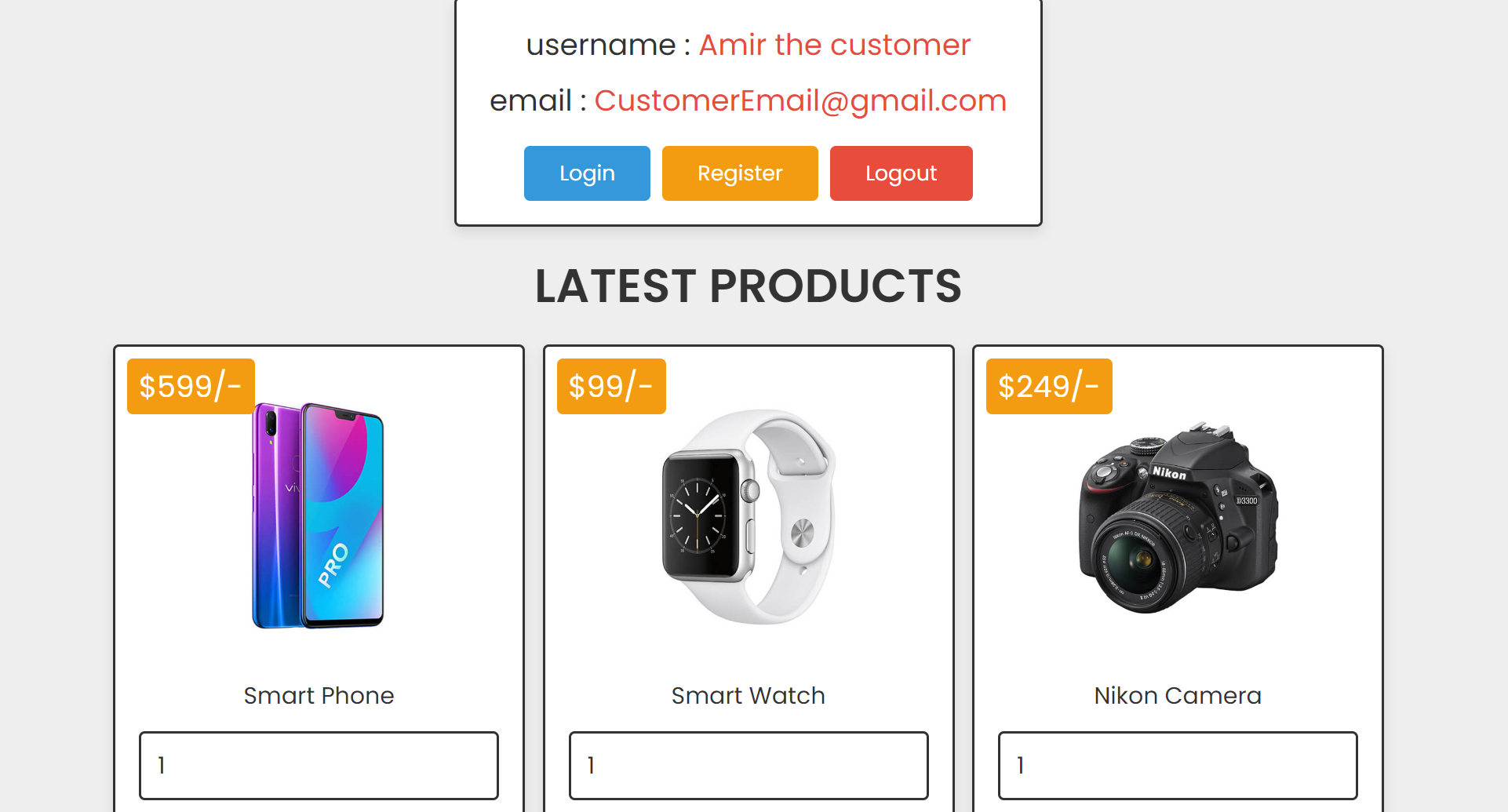The image size is (1508, 812).
Task: Click the orange Register button
Action: (x=740, y=173)
